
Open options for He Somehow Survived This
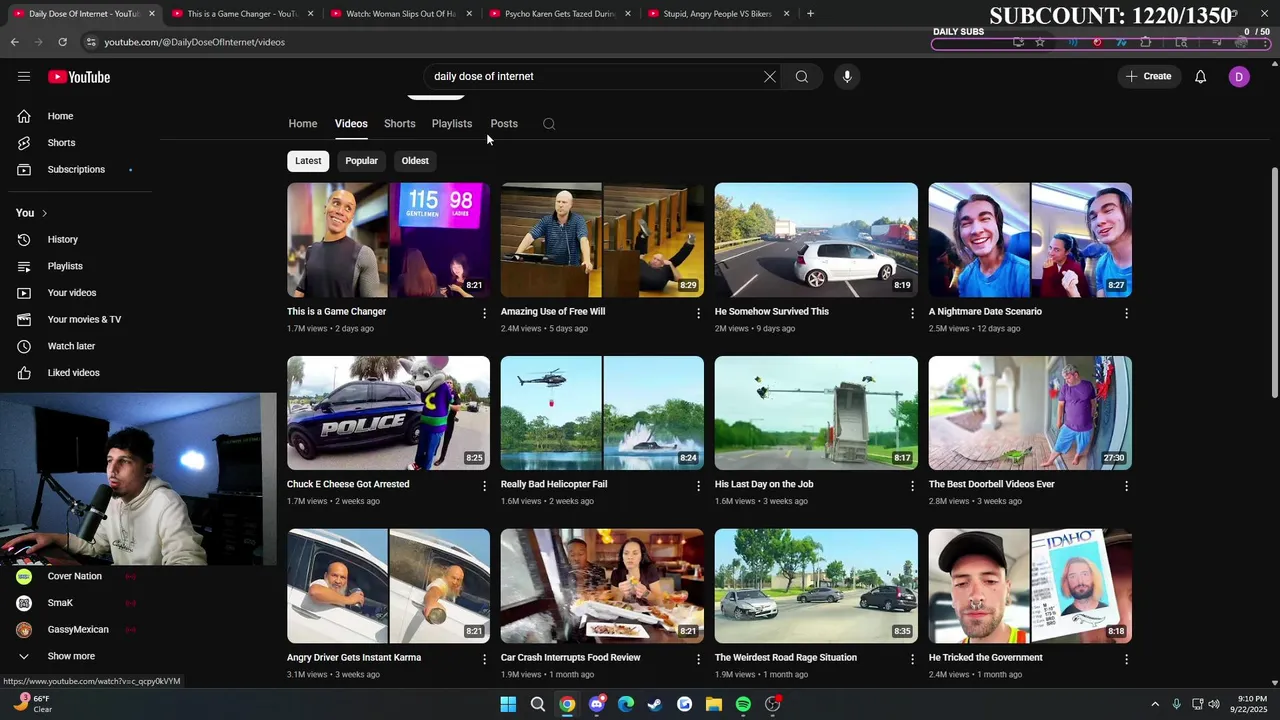point(912,313)
